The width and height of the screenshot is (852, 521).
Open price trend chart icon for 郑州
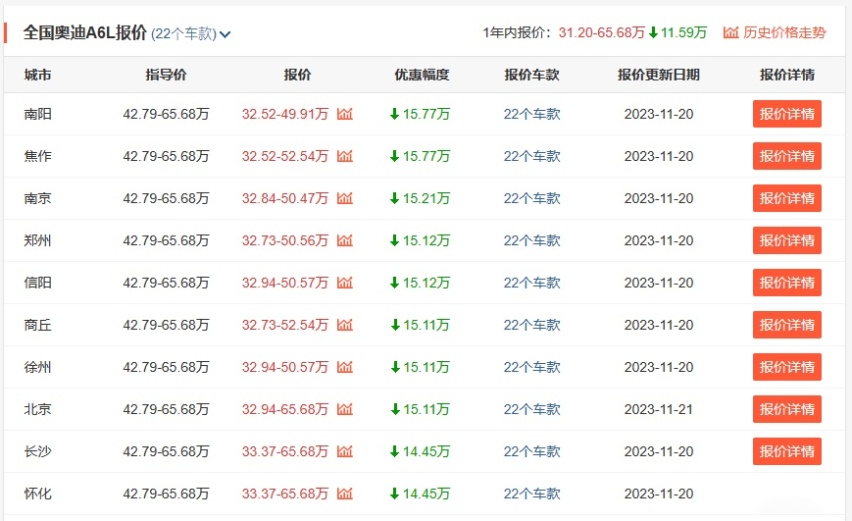pos(344,241)
